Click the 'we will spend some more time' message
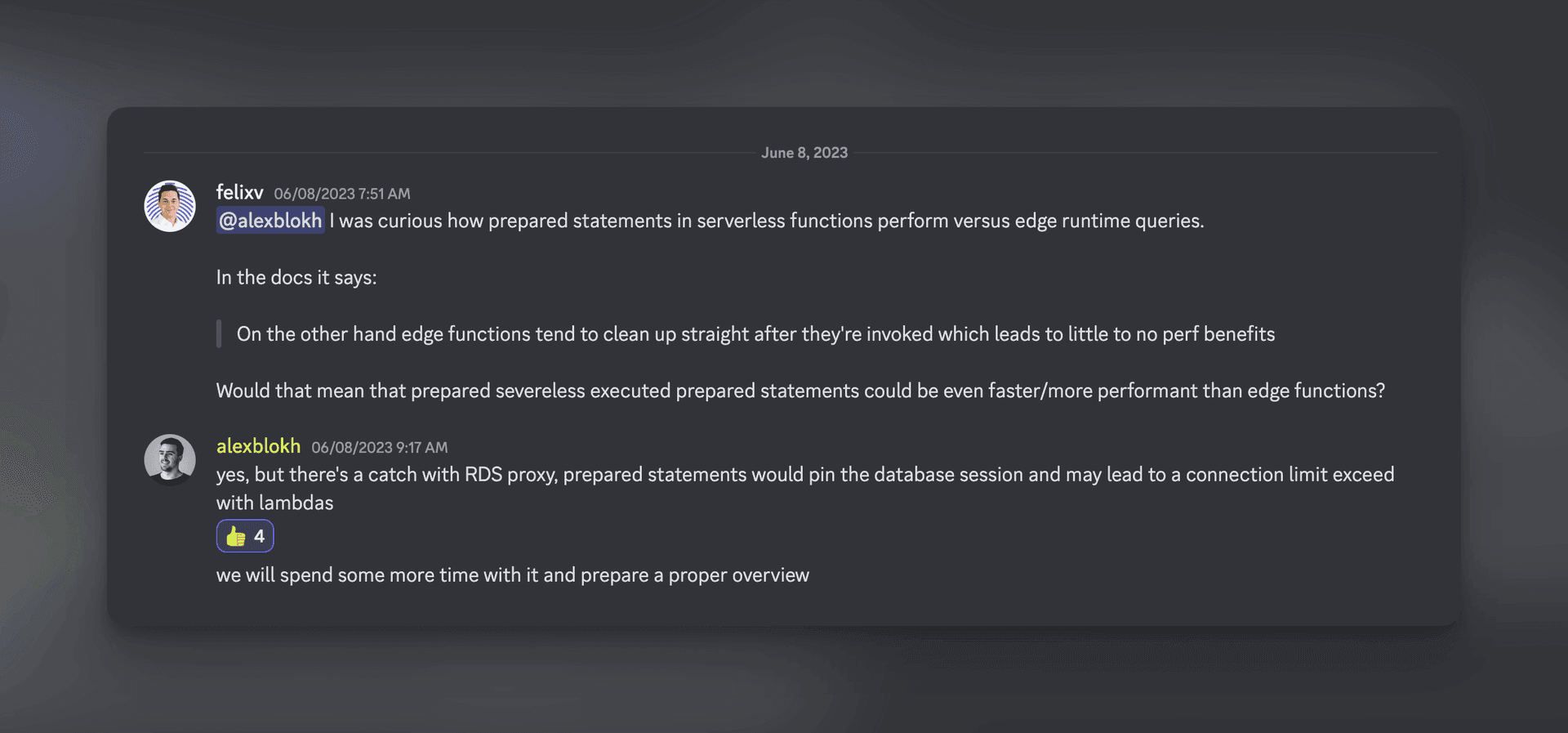 [512, 575]
